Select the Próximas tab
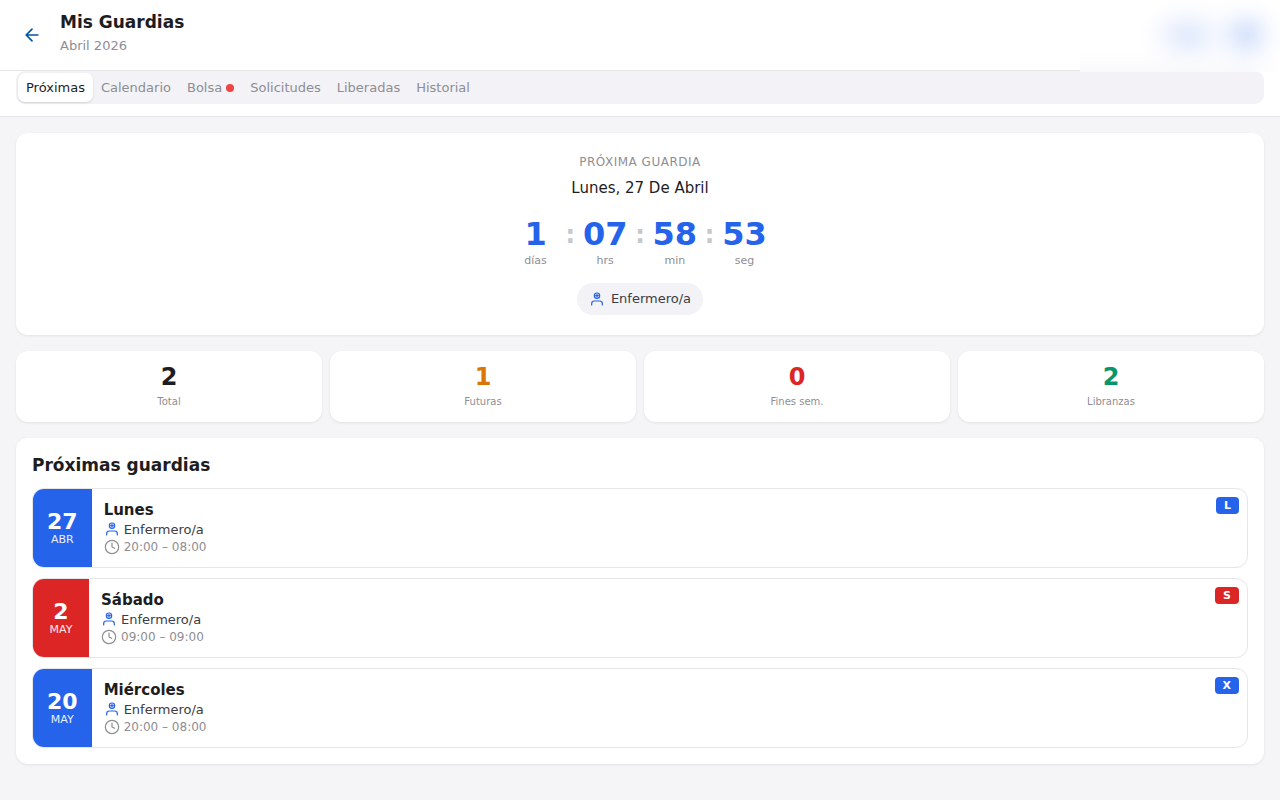The height and width of the screenshot is (800, 1280). tap(56, 88)
